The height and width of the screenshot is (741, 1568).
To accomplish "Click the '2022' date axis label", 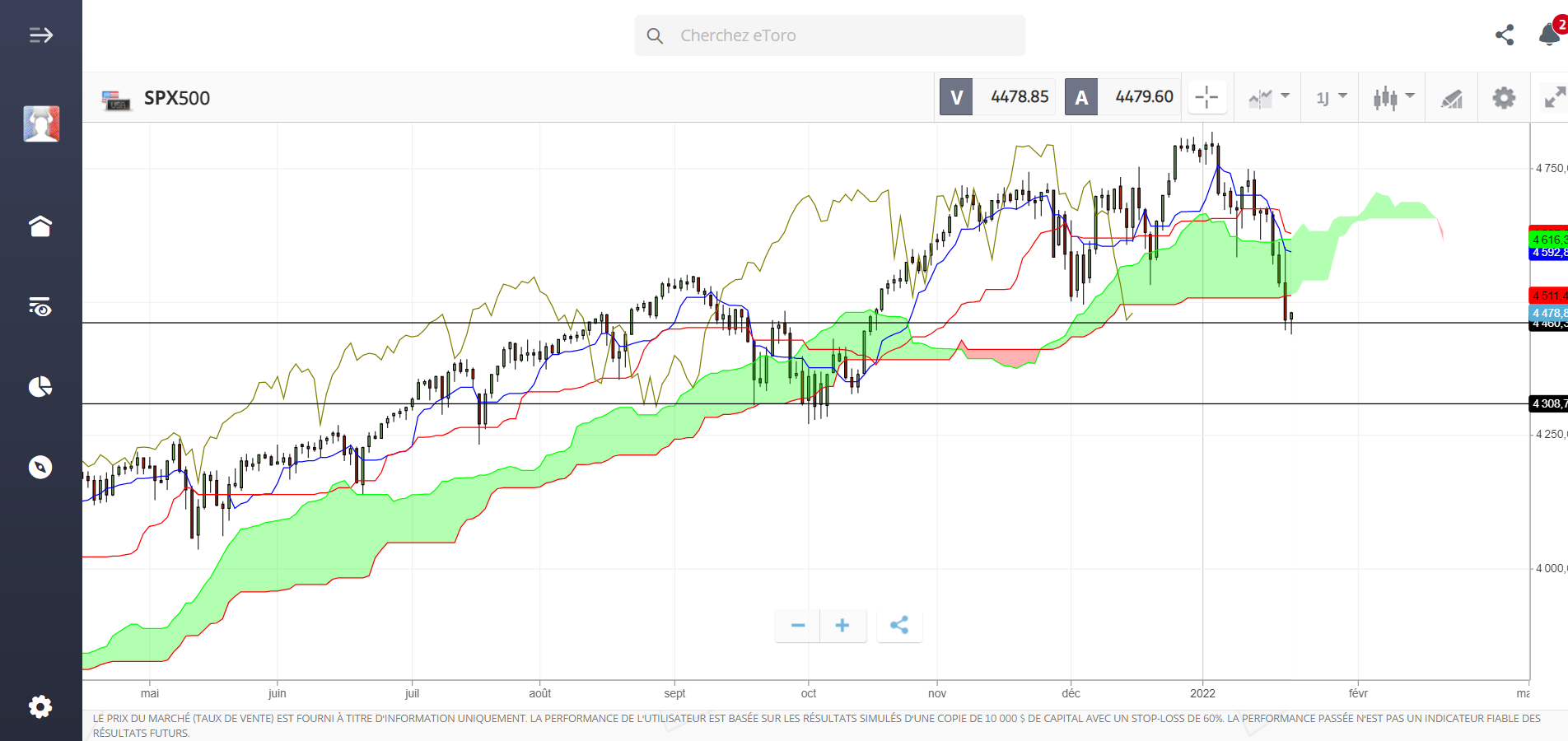I will 1202,693.
